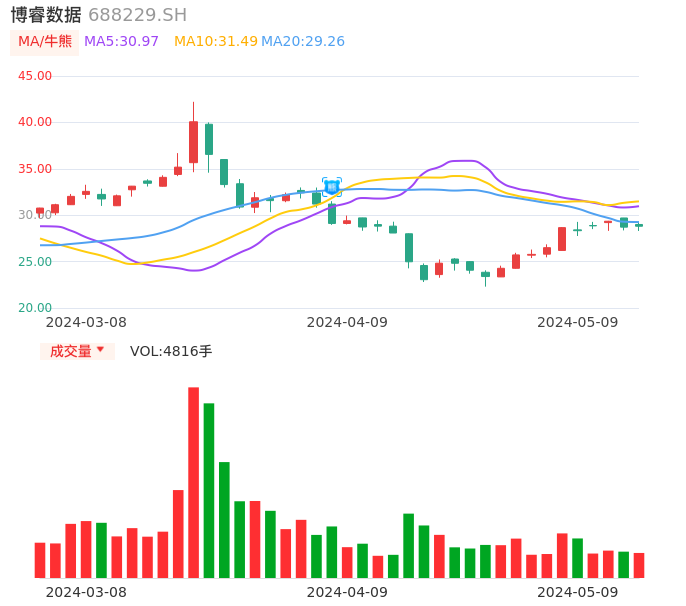Screen dimensions: 686x606
Task: Click the 博睿数据 stock name
Action: pos(46,15)
